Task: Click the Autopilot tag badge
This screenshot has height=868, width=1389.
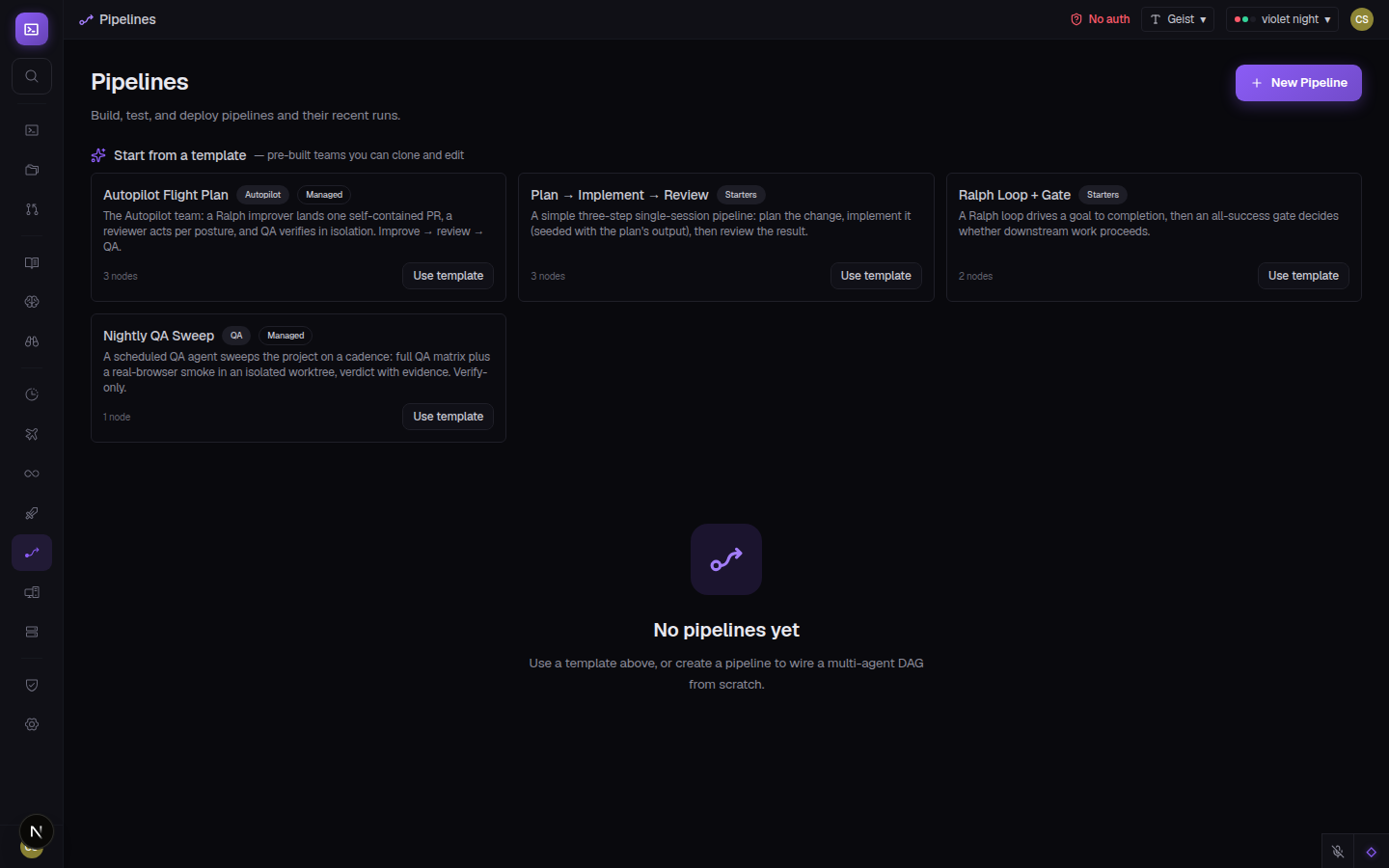Action: coord(262,195)
